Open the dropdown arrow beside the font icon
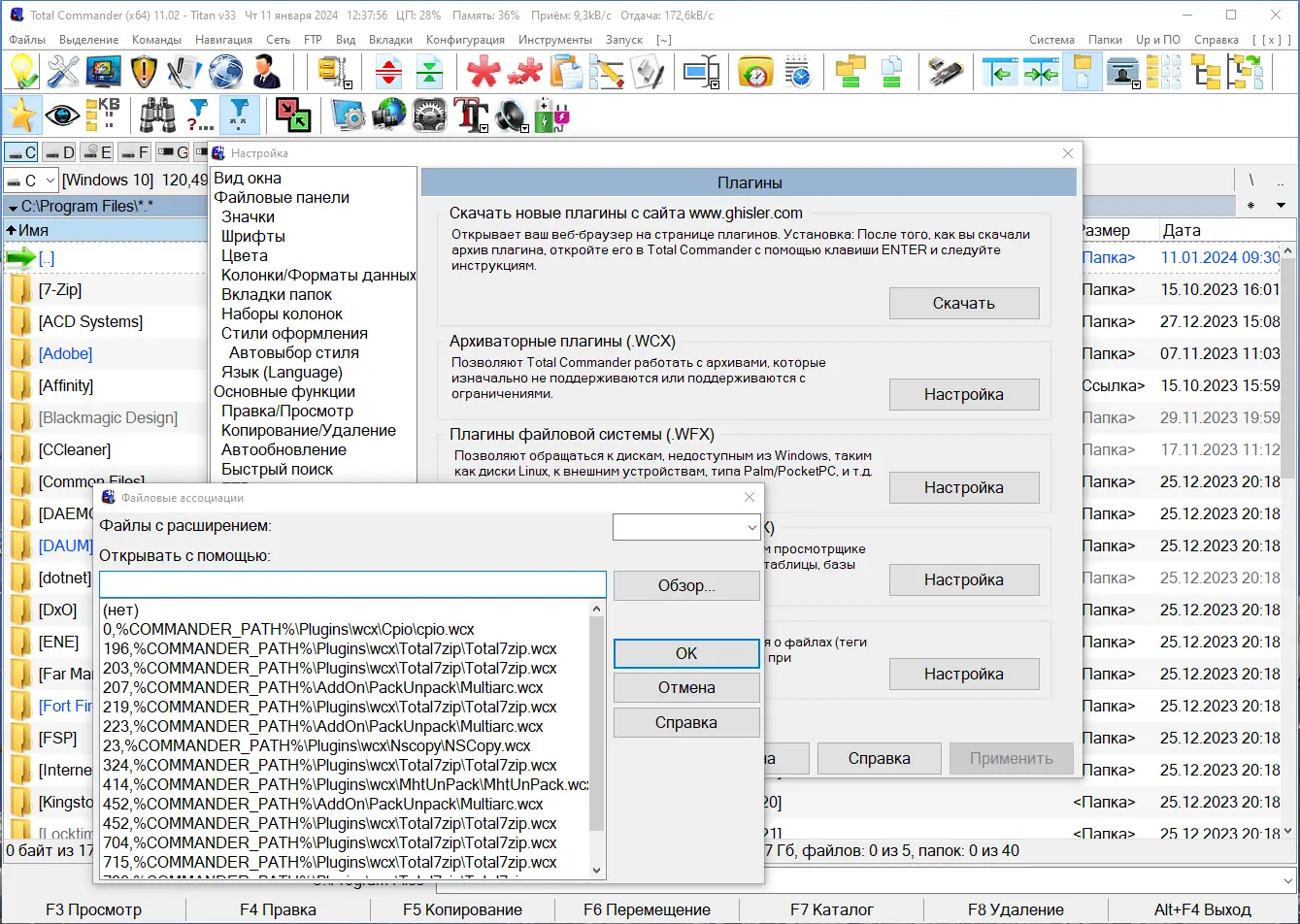Image resolution: width=1300 pixels, height=924 pixels. [x=485, y=130]
